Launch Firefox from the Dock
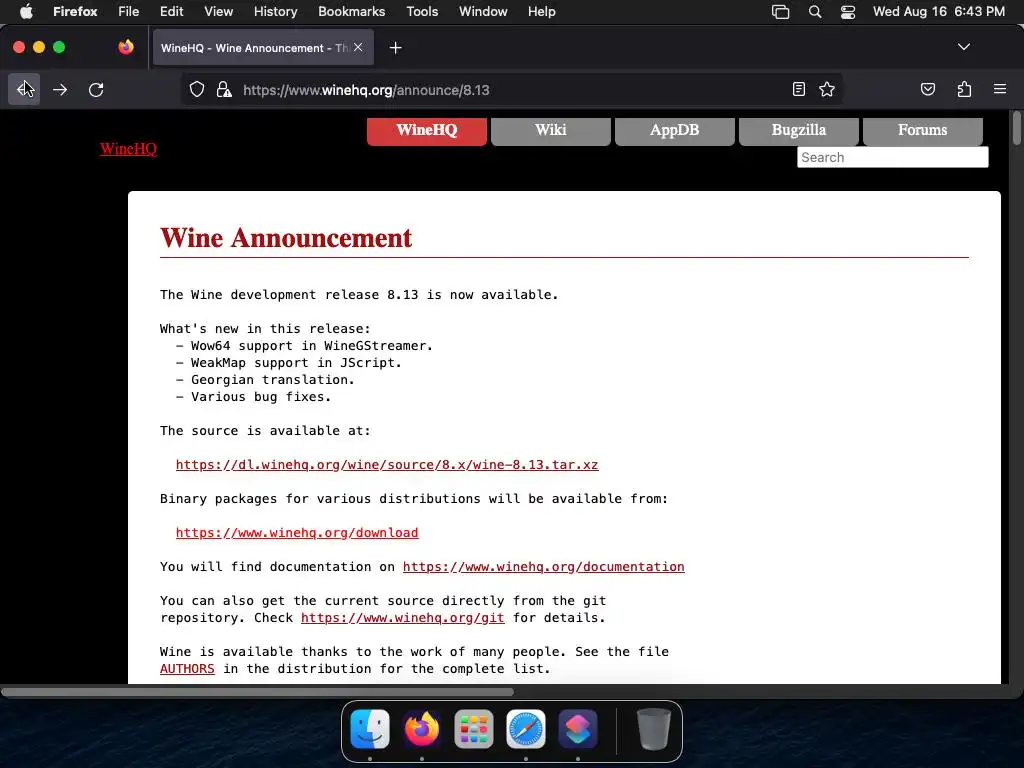 [422, 729]
